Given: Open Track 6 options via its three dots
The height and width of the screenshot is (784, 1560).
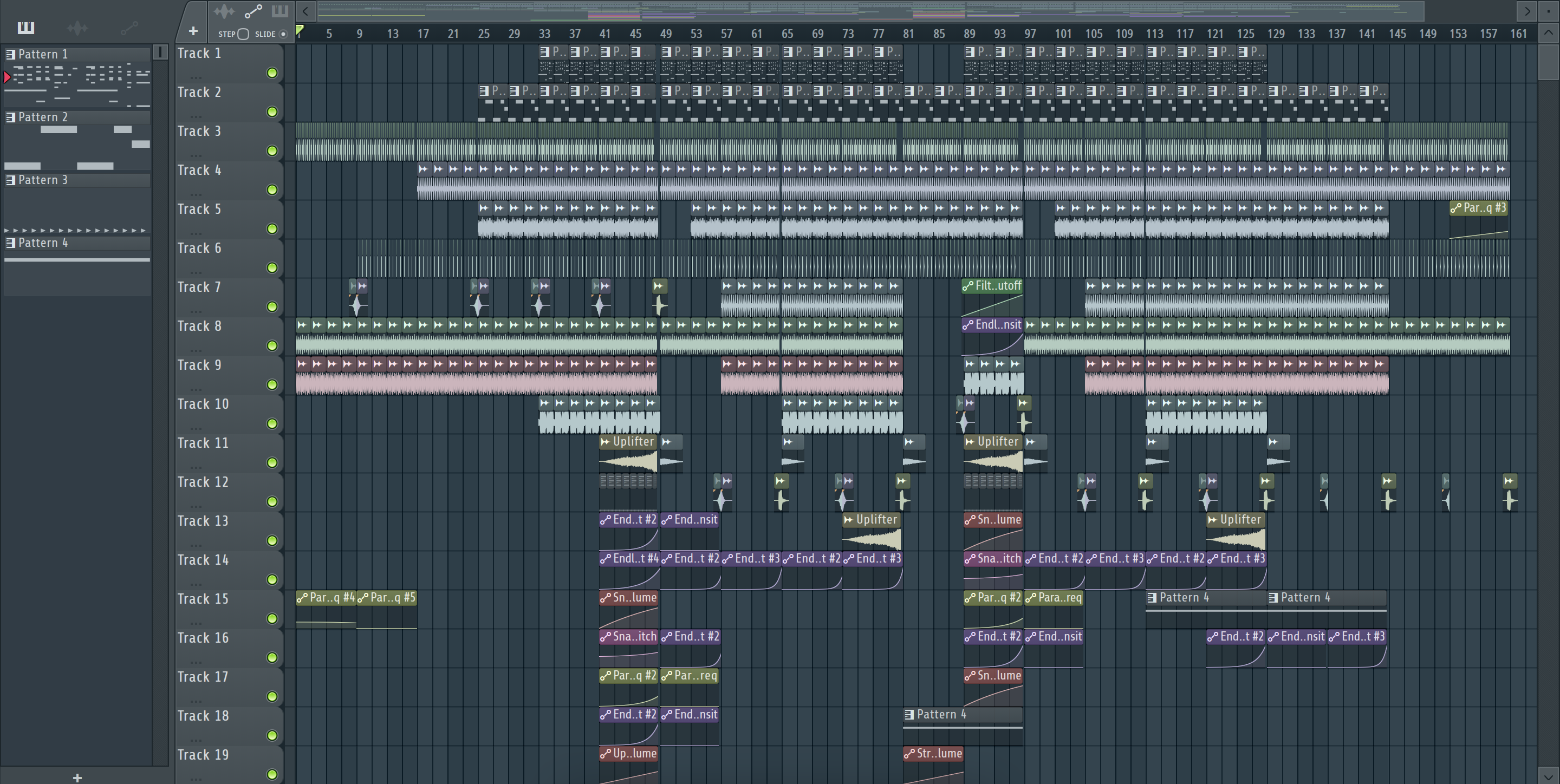Looking at the screenshot, I should click(195, 272).
